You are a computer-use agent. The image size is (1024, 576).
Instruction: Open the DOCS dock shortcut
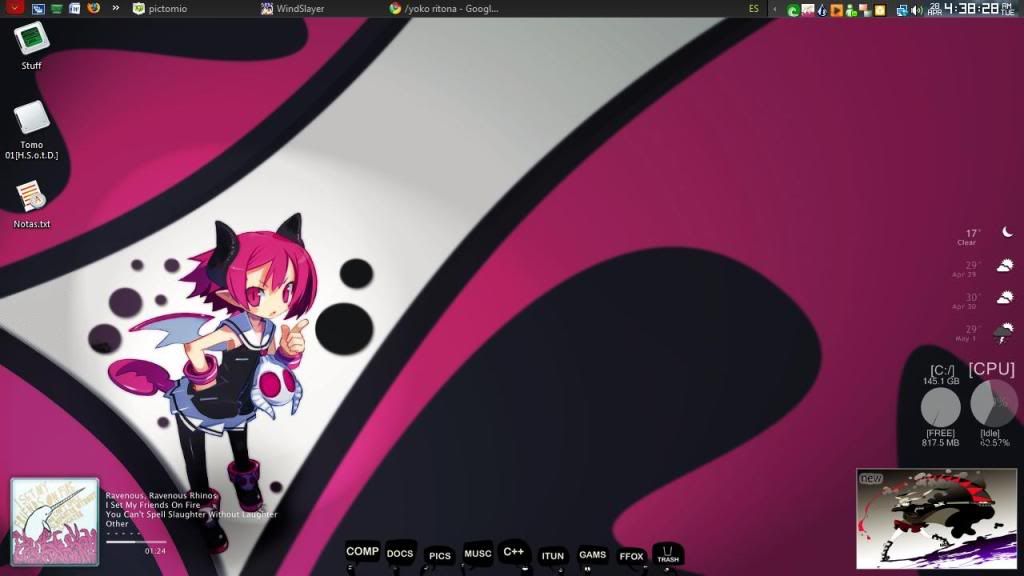pos(400,554)
